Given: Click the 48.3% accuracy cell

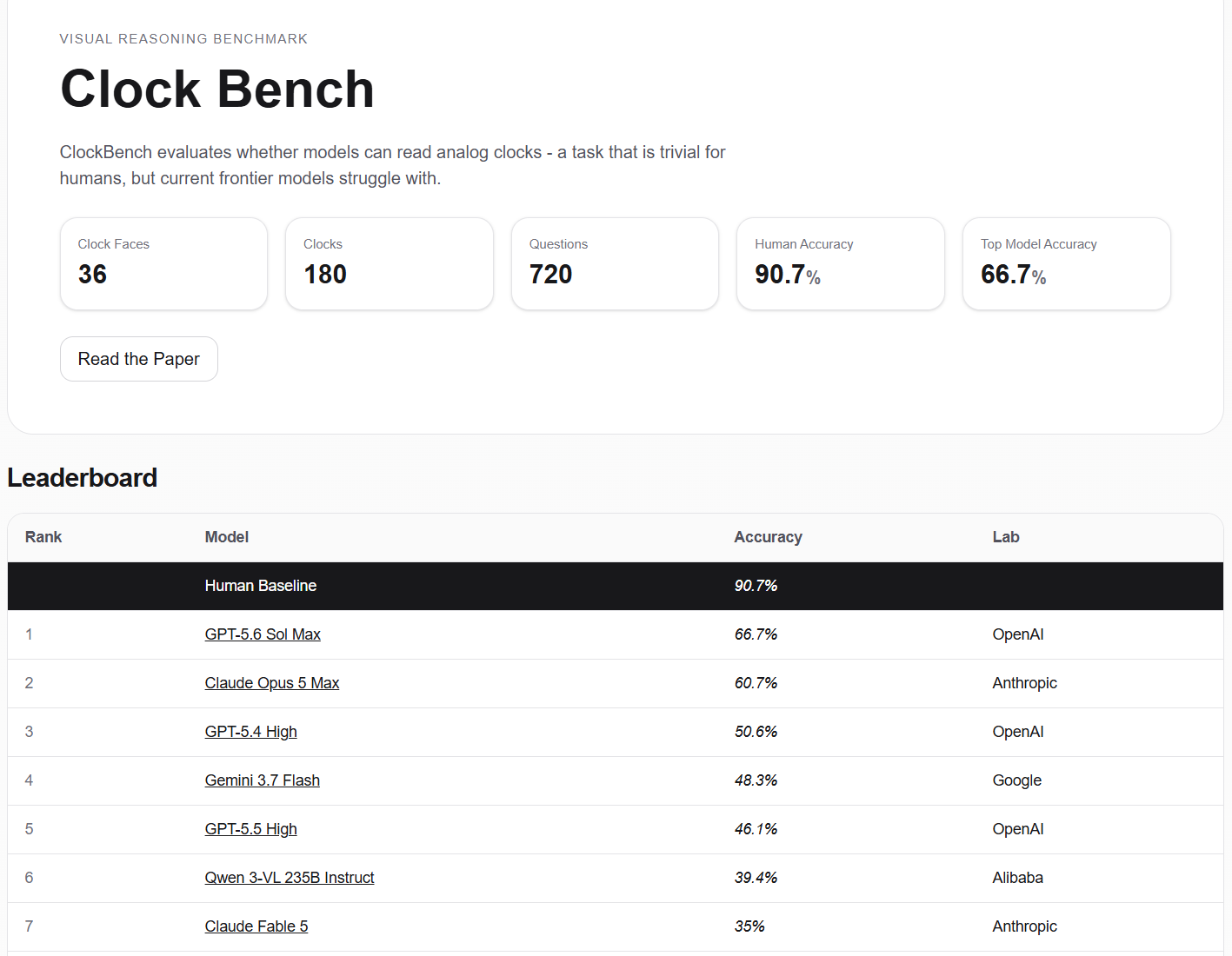Looking at the screenshot, I should (756, 780).
